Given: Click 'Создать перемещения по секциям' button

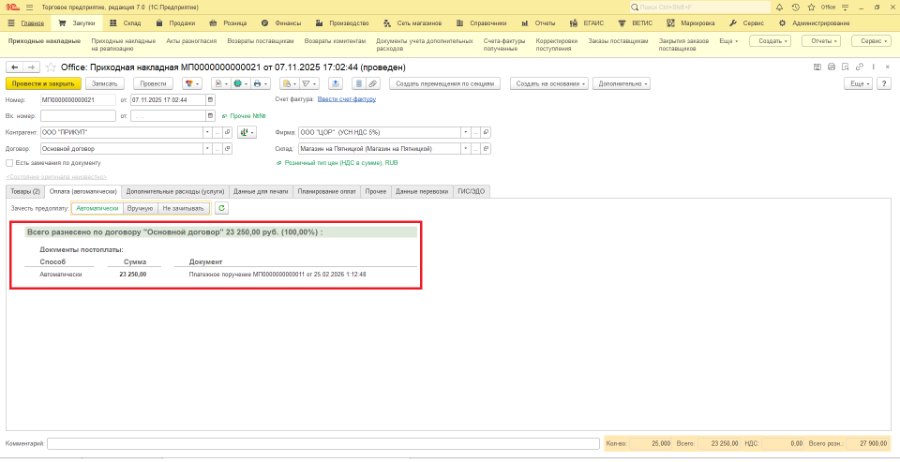Looking at the screenshot, I should [x=445, y=83].
